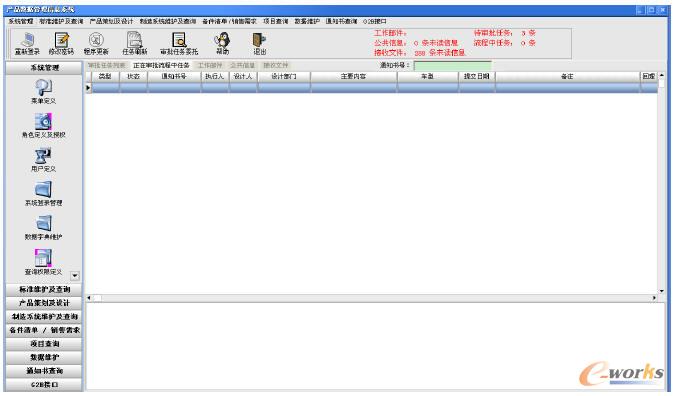Click the 通知书查询 sidebar button
Image resolution: width=674 pixels, height=396 pixels.
click(44, 371)
